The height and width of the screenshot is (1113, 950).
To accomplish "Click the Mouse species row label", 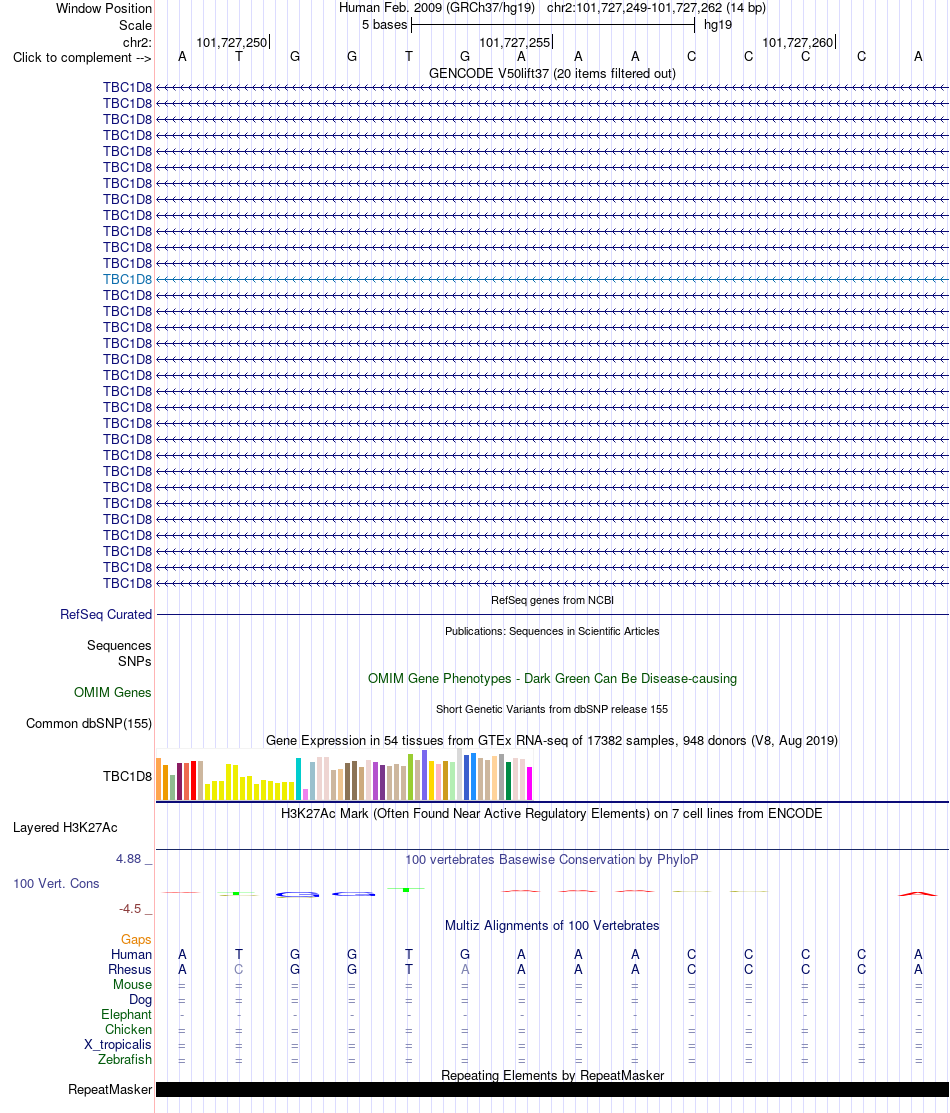I will point(132,985).
